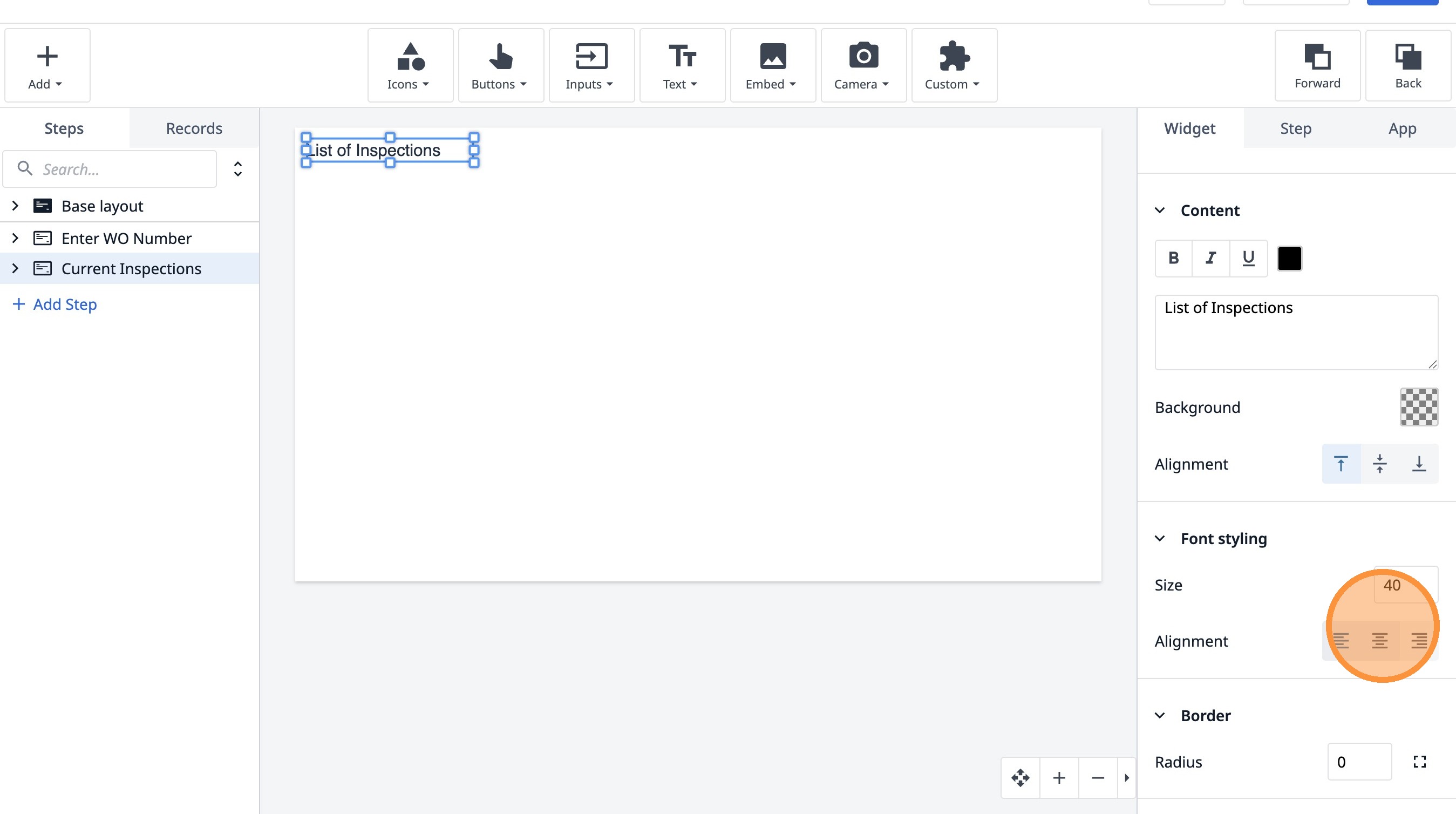The height and width of the screenshot is (814, 1456).
Task: Open the Step properties tab
Action: (x=1296, y=128)
